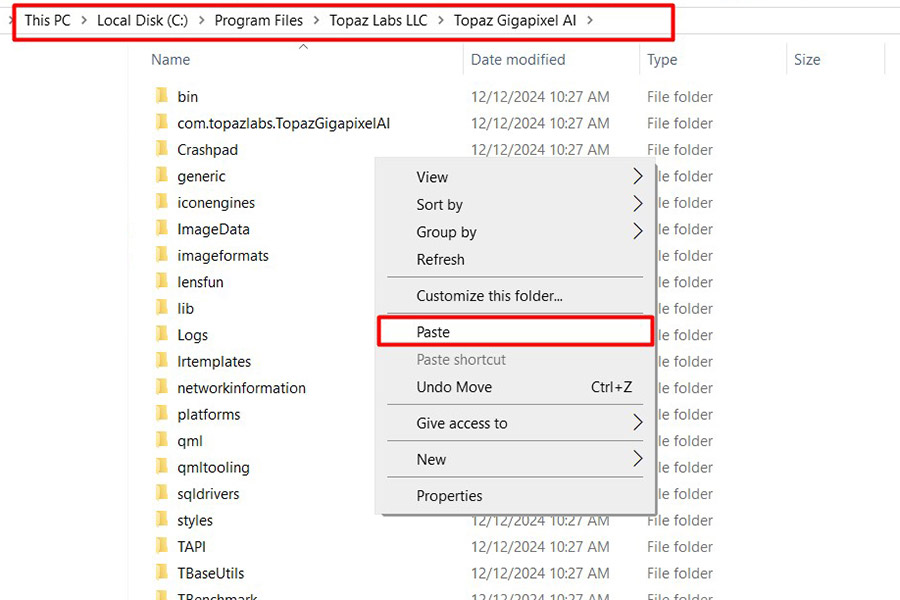Click the ImageData folder icon

tap(162, 228)
